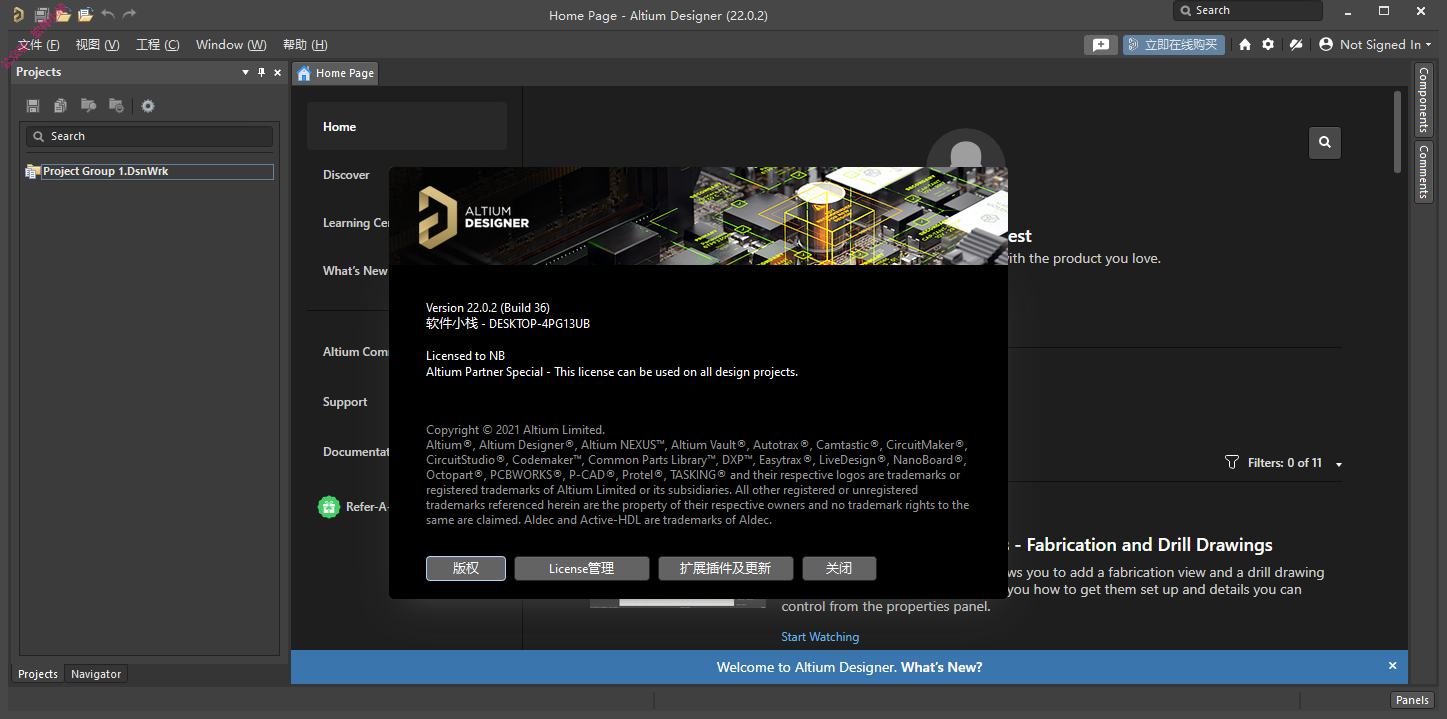Viewport: 1447px width, 719px height.
Task: Click the Panels button in status bar
Action: click(x=1412, y=700)
